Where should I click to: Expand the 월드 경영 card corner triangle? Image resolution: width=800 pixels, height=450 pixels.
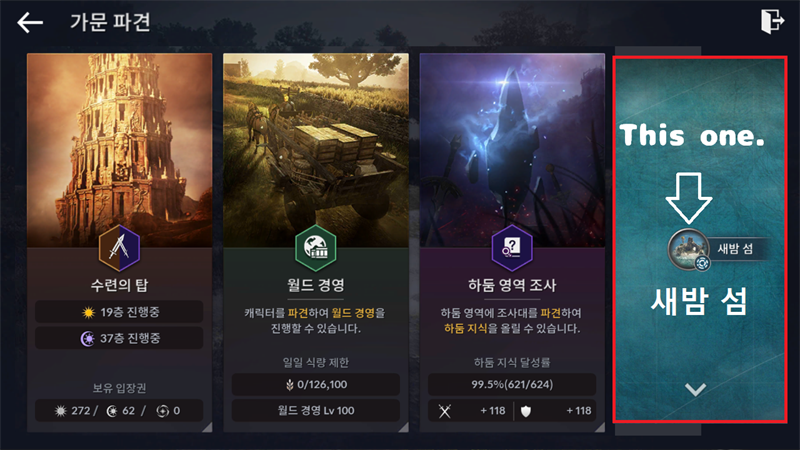[403, 427]
